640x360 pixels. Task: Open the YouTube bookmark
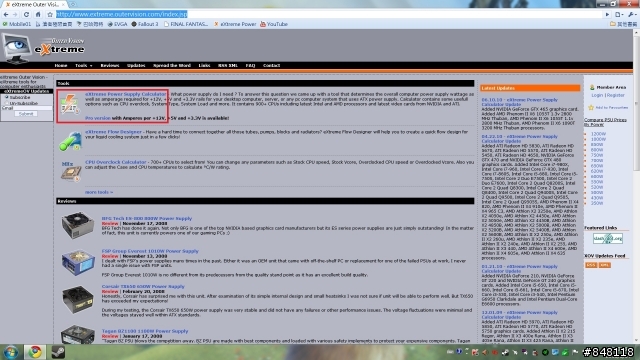(274, 24)
